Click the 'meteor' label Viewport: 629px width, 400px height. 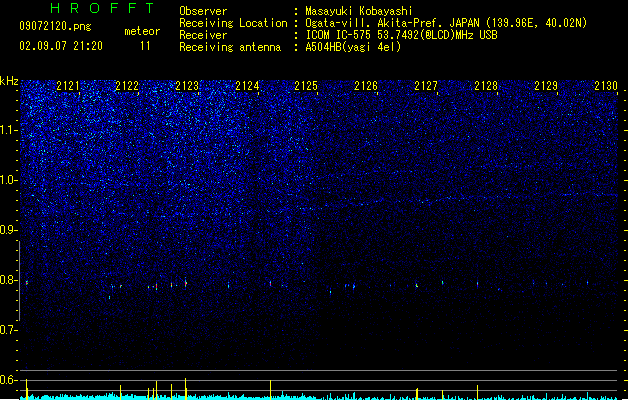tap(142, 31)
